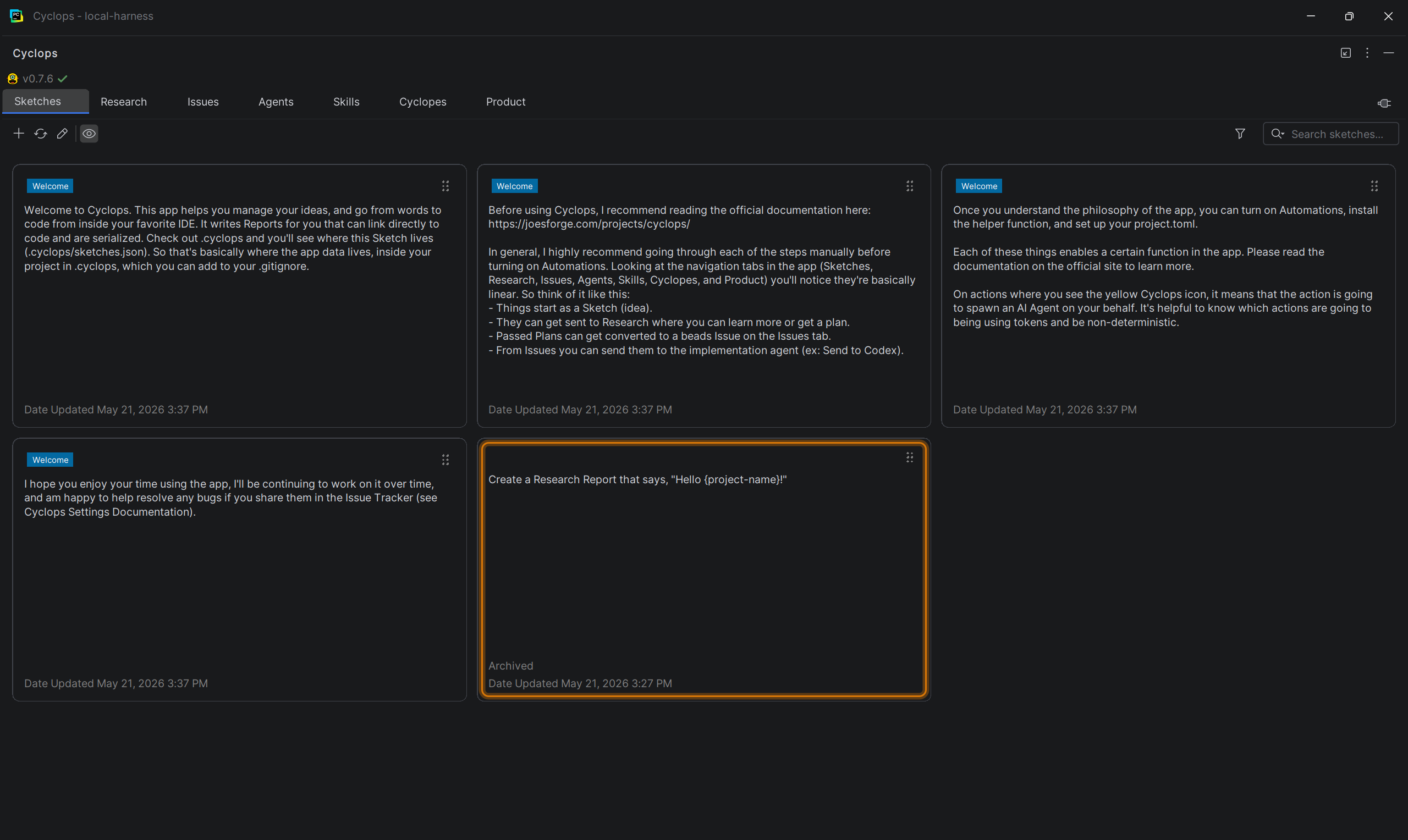This screenshot has height=840, width=1408.
Task: Click the "Date Updated May 21, 2026 3:27 PM" line
Action: click(580, 683)
